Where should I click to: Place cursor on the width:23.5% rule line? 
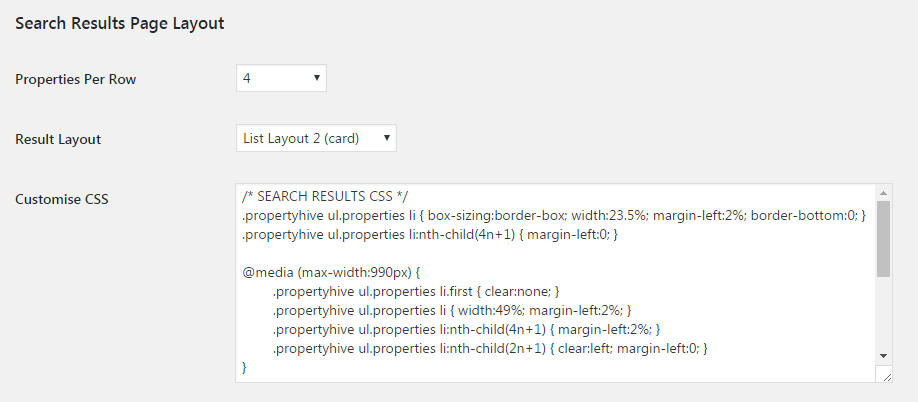[x=553, y=215]
